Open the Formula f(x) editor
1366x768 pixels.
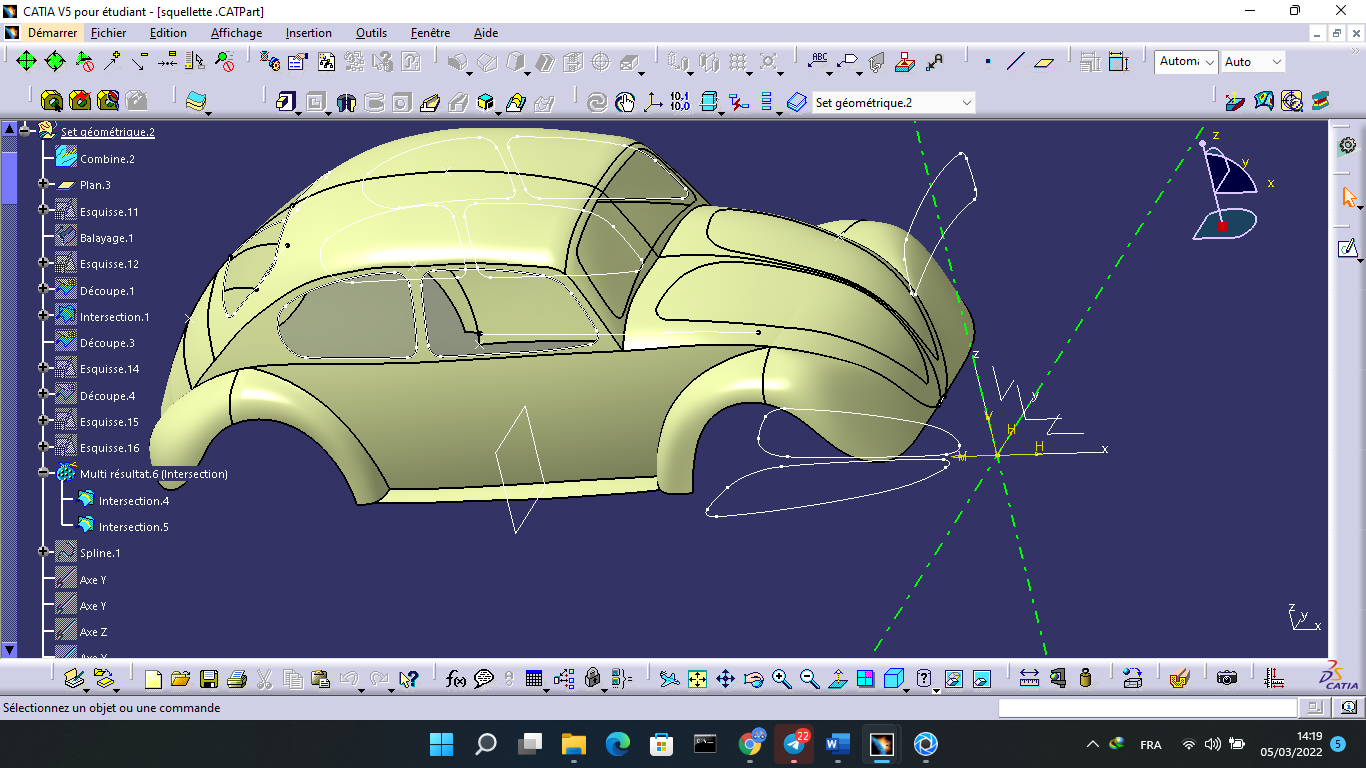click(455, 679)
